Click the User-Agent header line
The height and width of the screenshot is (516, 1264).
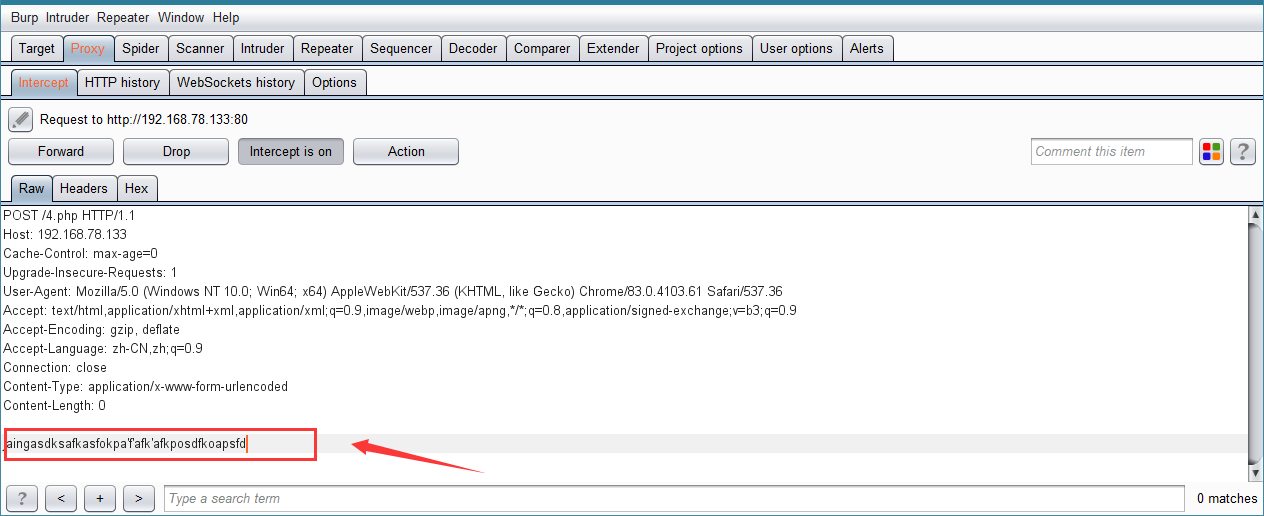(x=393, y=292)
